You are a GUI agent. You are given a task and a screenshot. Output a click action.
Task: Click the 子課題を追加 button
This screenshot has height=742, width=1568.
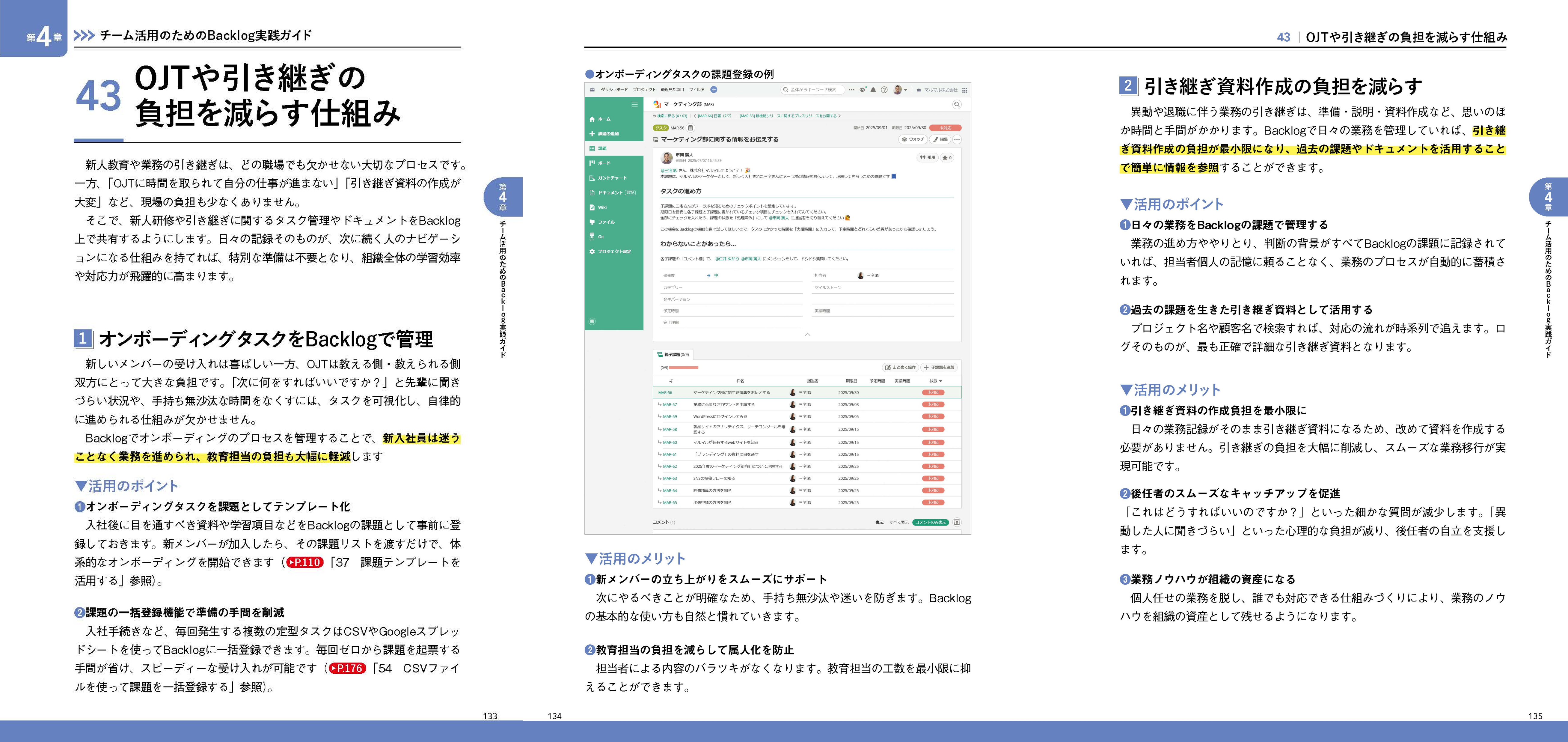(939, 368)
